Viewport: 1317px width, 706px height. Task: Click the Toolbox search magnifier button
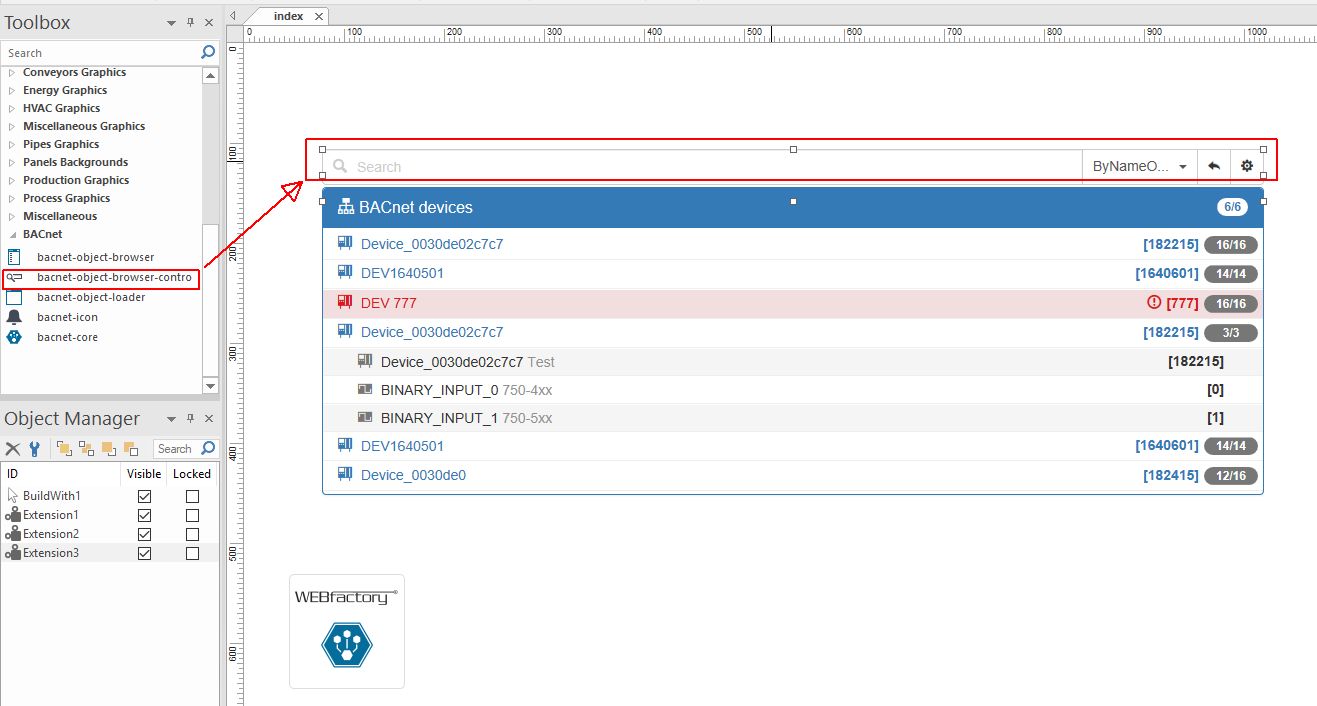[206, 52]
